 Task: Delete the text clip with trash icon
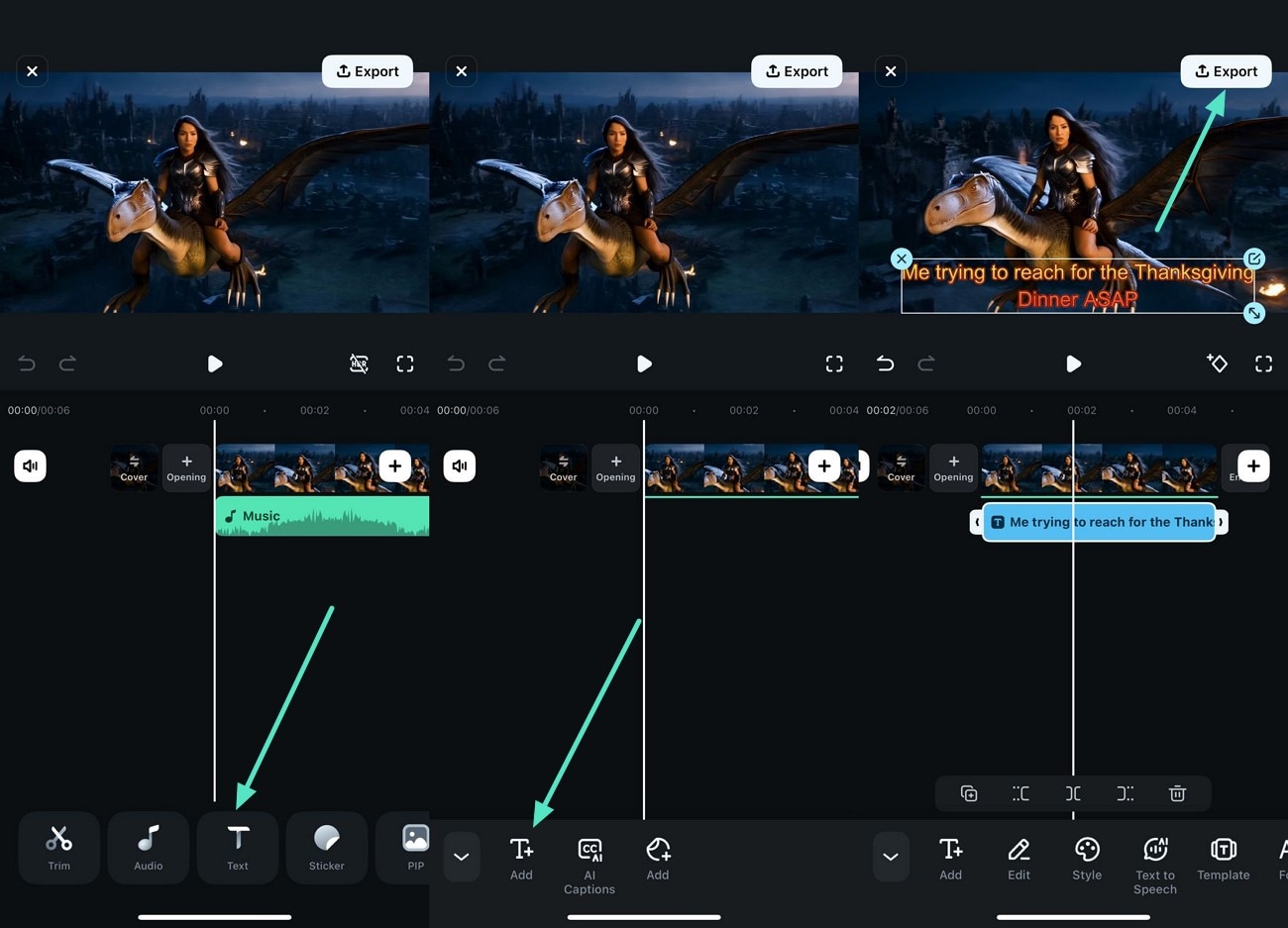(1177, 793)
